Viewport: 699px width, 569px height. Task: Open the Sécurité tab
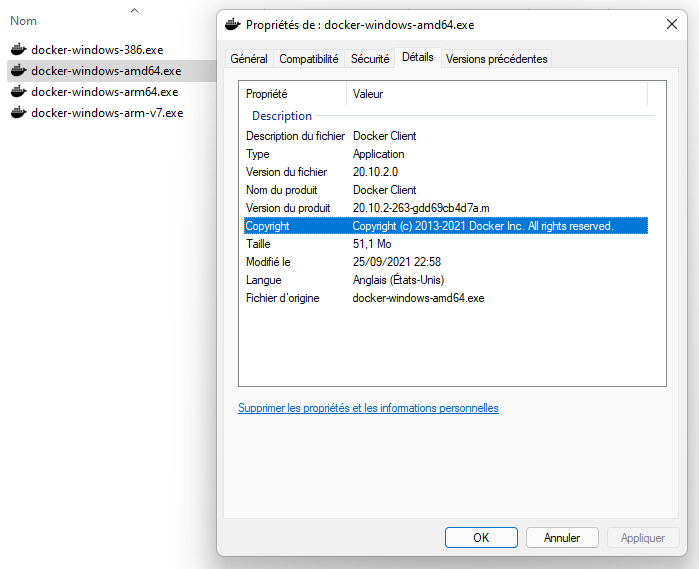[x=370, y=59]
